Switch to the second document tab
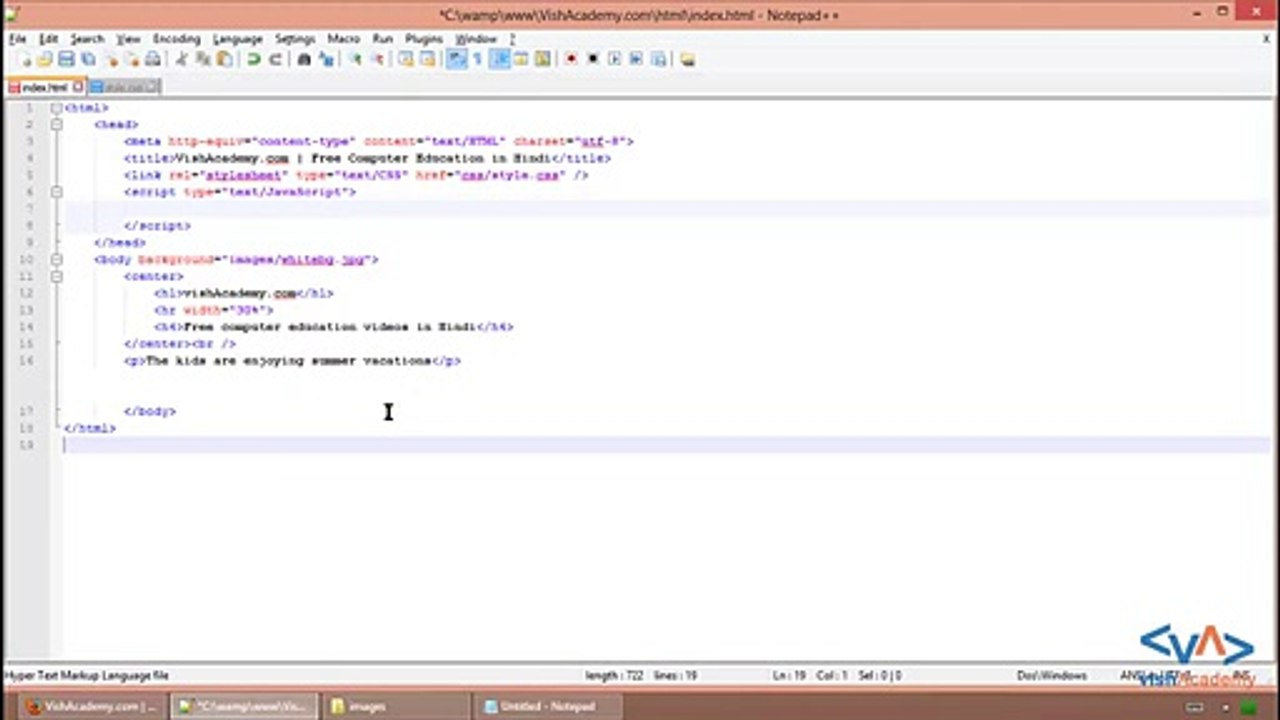 click(124, 87)
